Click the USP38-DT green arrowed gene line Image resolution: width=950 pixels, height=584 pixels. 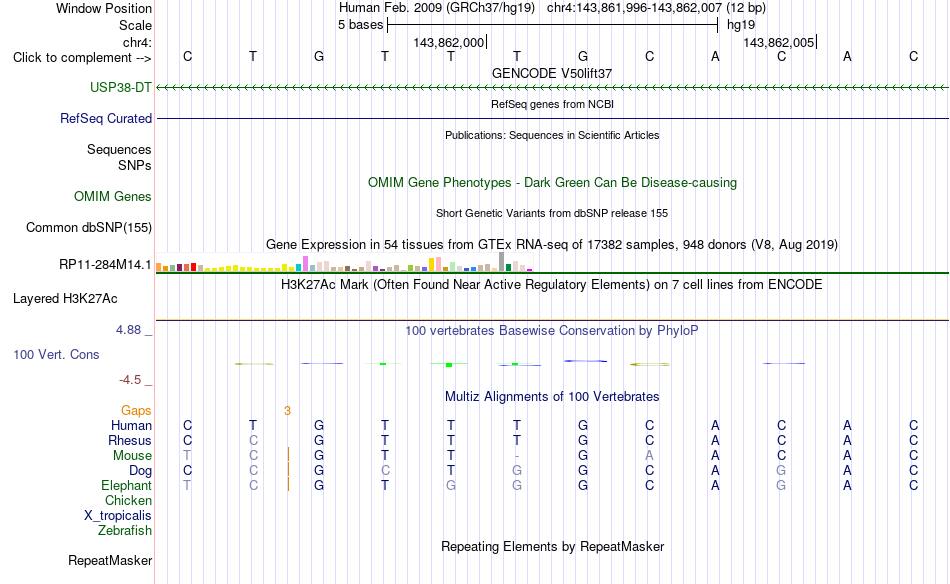coord(552,88)
